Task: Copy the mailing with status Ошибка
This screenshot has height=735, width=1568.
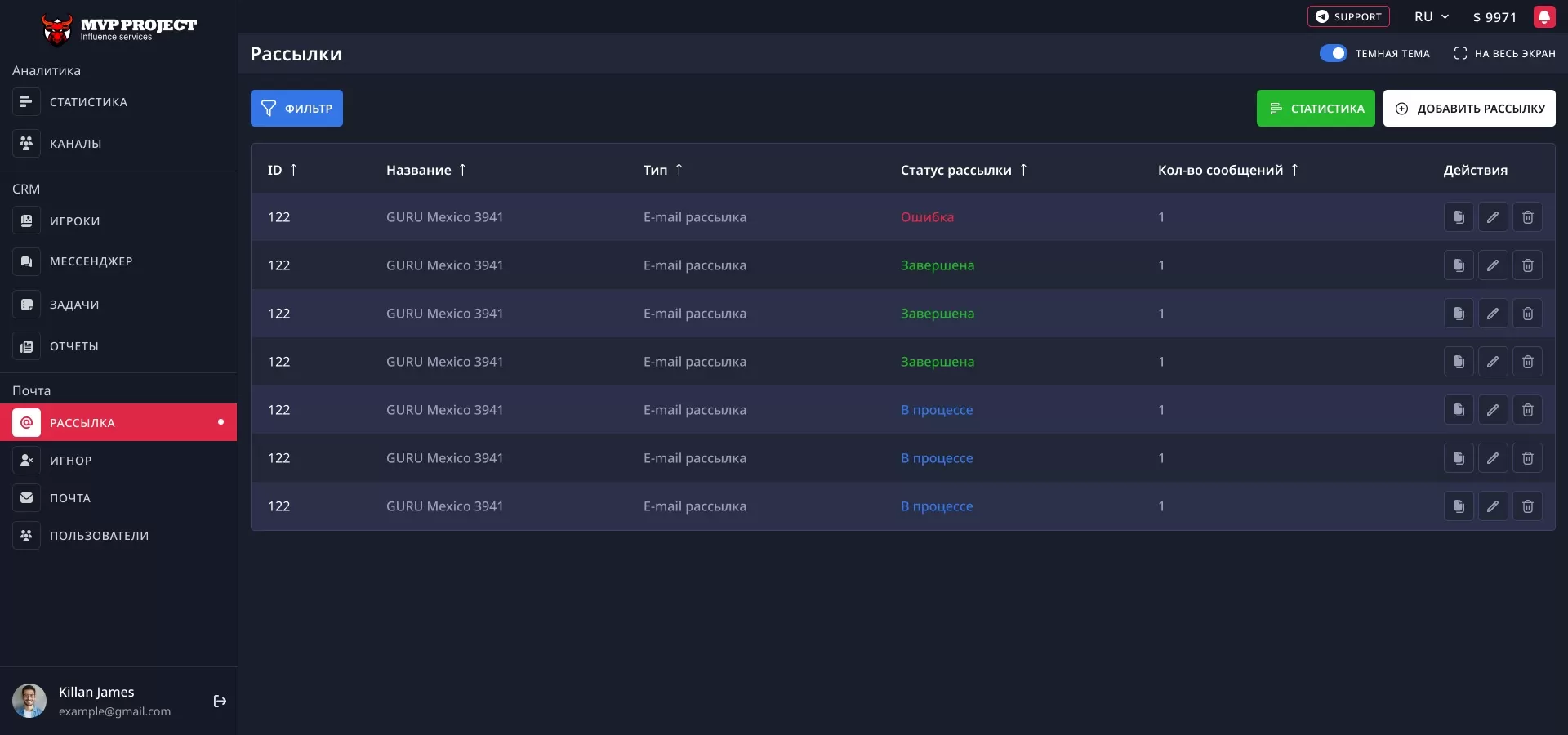Action: [1458, 217]
